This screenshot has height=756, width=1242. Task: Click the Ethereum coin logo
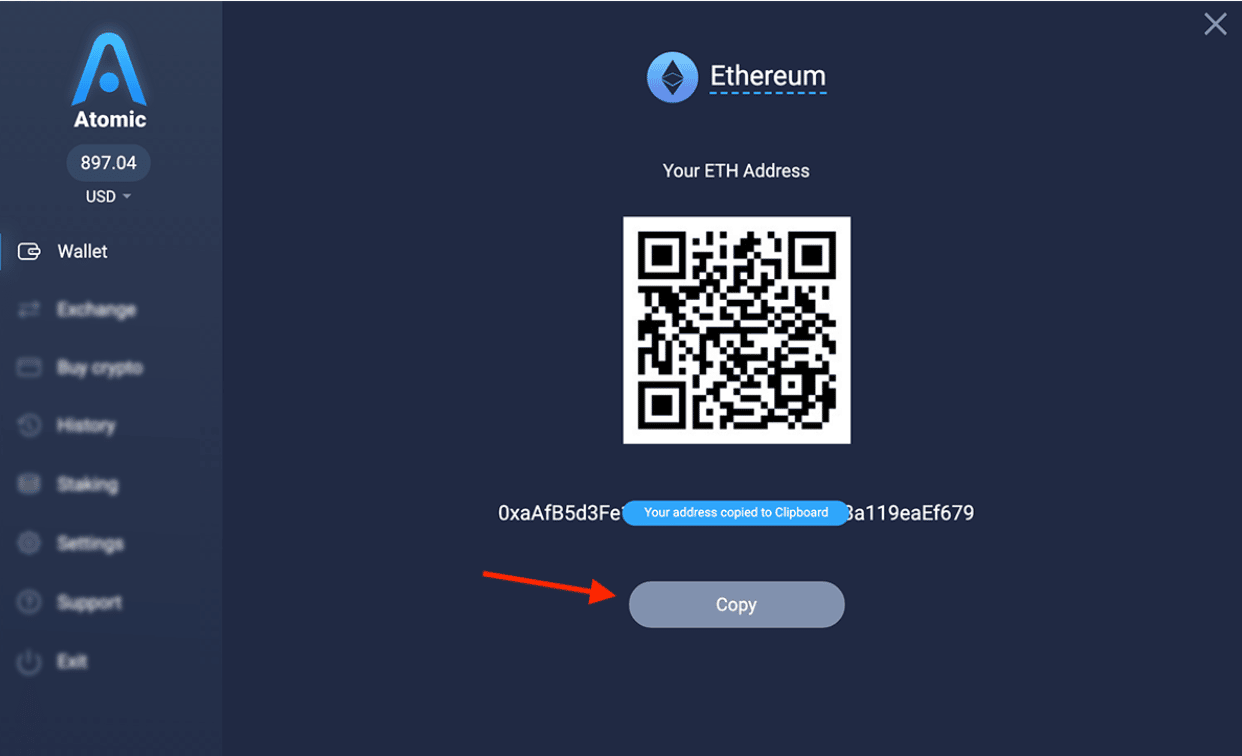point(672,77)
